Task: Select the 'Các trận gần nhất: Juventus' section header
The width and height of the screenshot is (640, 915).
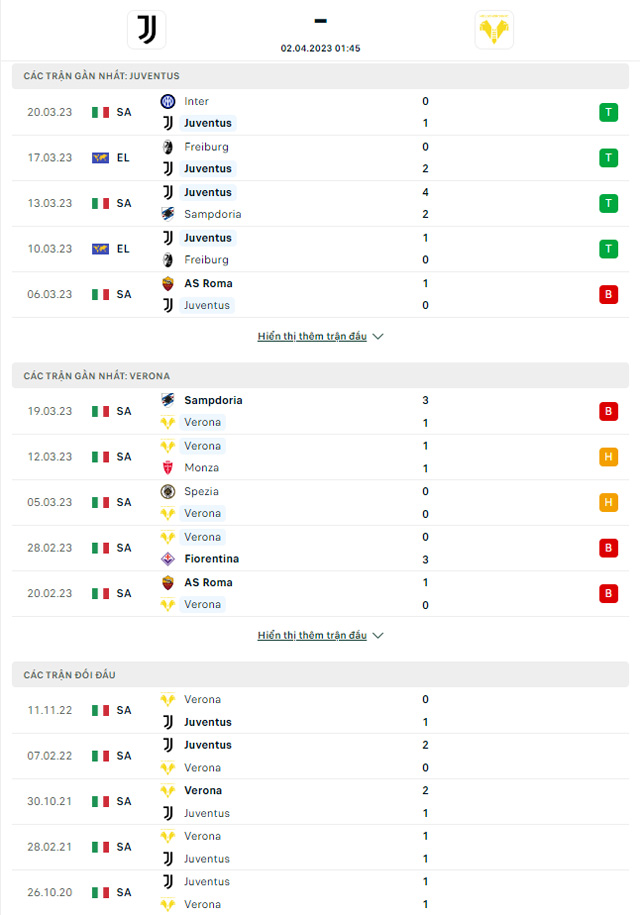Action: (102, 76)
